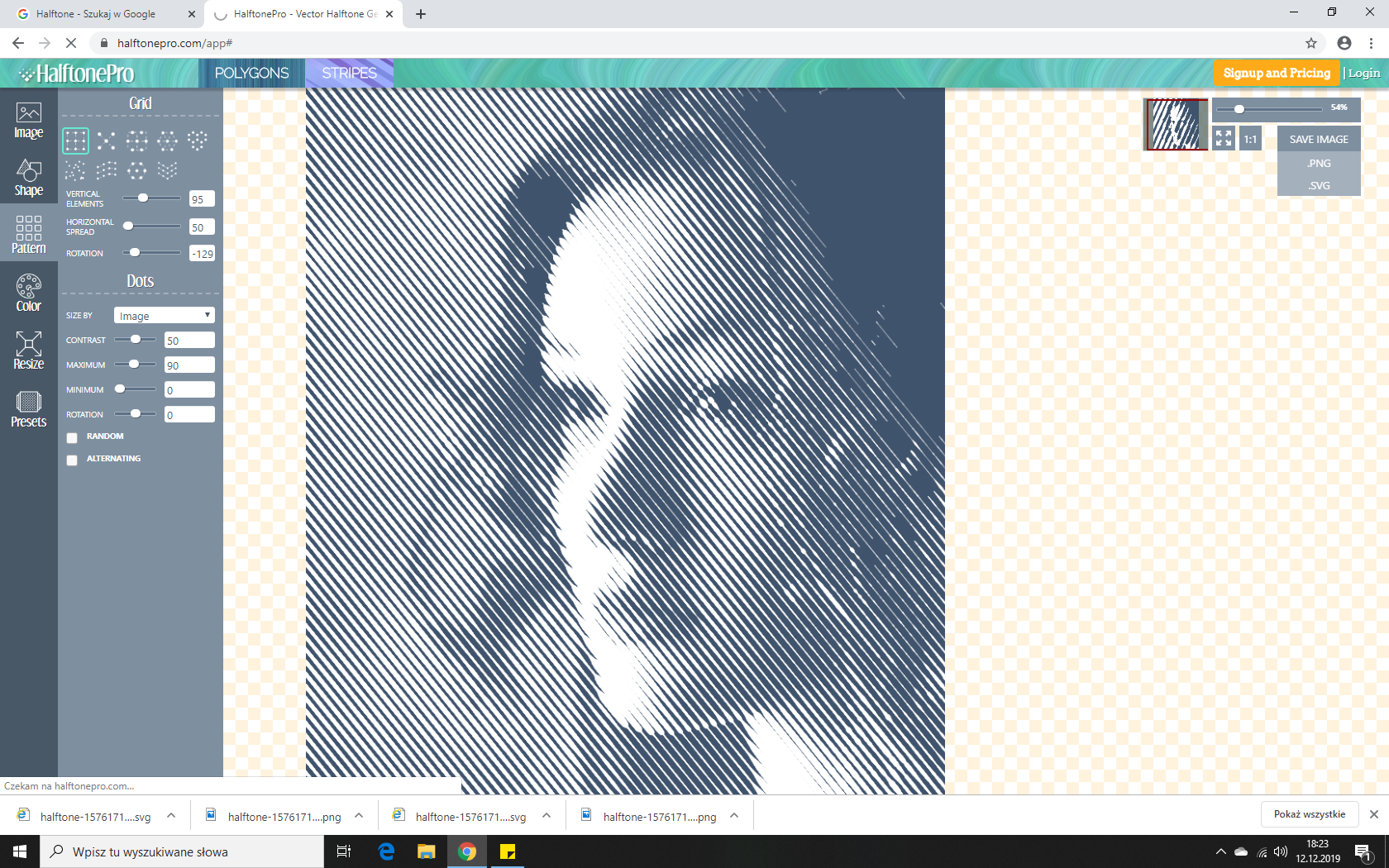This screenshot has height=868, width=1389.
Task: Open the Shape panel in sidebar
Action: (28, 178)
